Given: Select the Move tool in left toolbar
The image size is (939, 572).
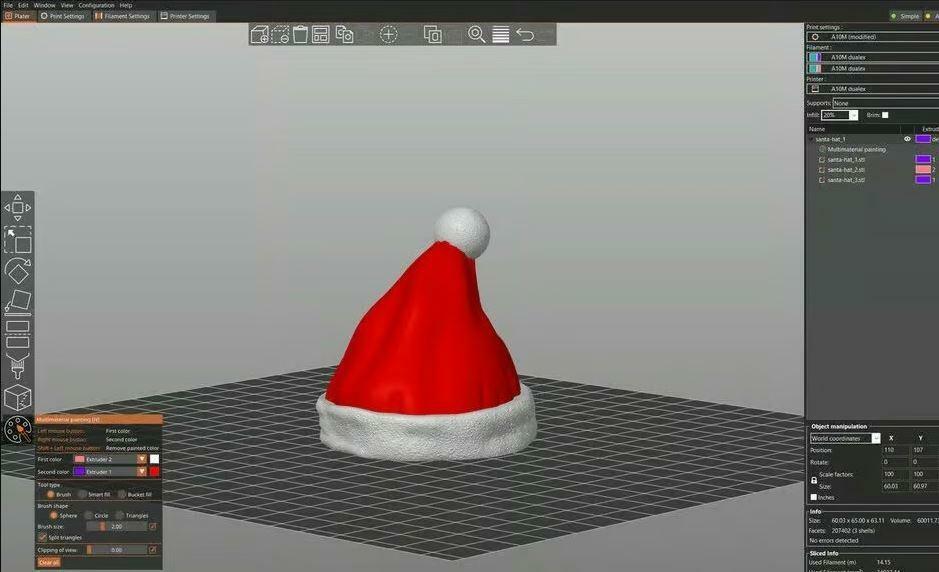Looking at the screenshot, I should coord(18,208).
